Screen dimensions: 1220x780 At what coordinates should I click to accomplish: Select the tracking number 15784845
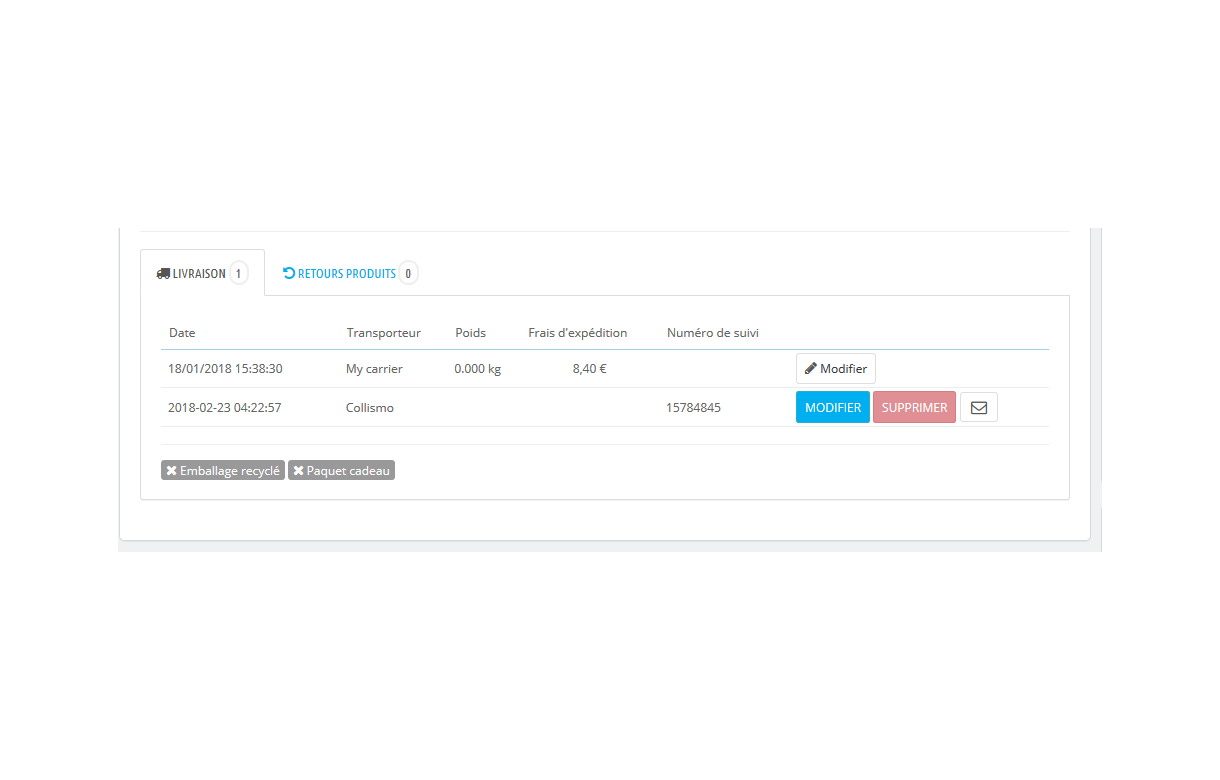693,407
